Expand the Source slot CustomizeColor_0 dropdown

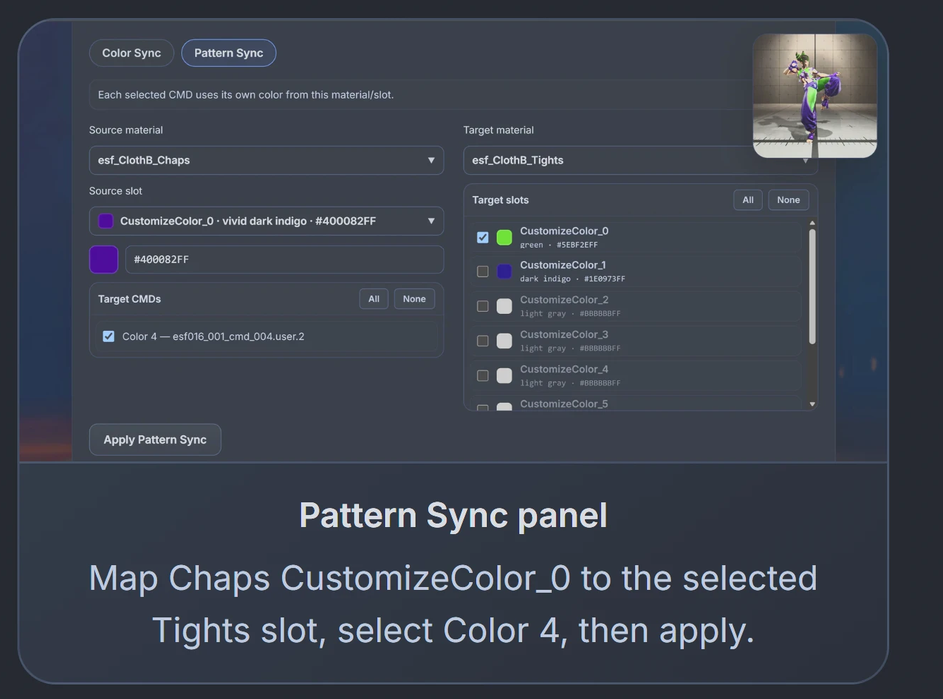(266, 221)
